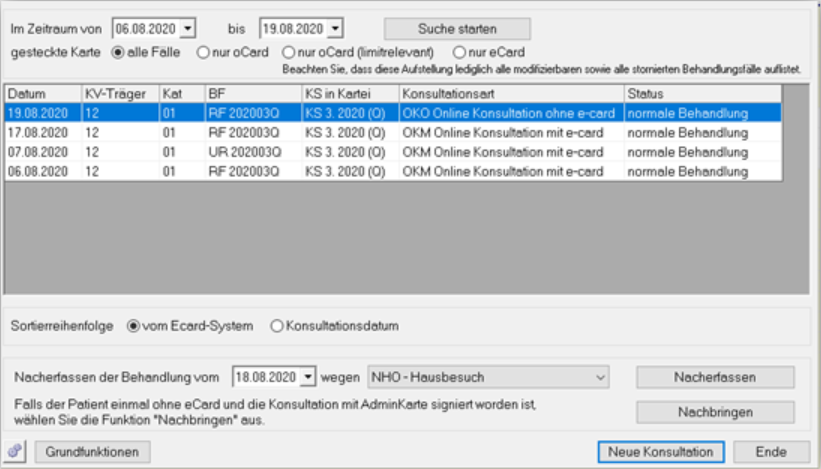Click the 'Suche starten' button
821x469 pixels.
457,29
